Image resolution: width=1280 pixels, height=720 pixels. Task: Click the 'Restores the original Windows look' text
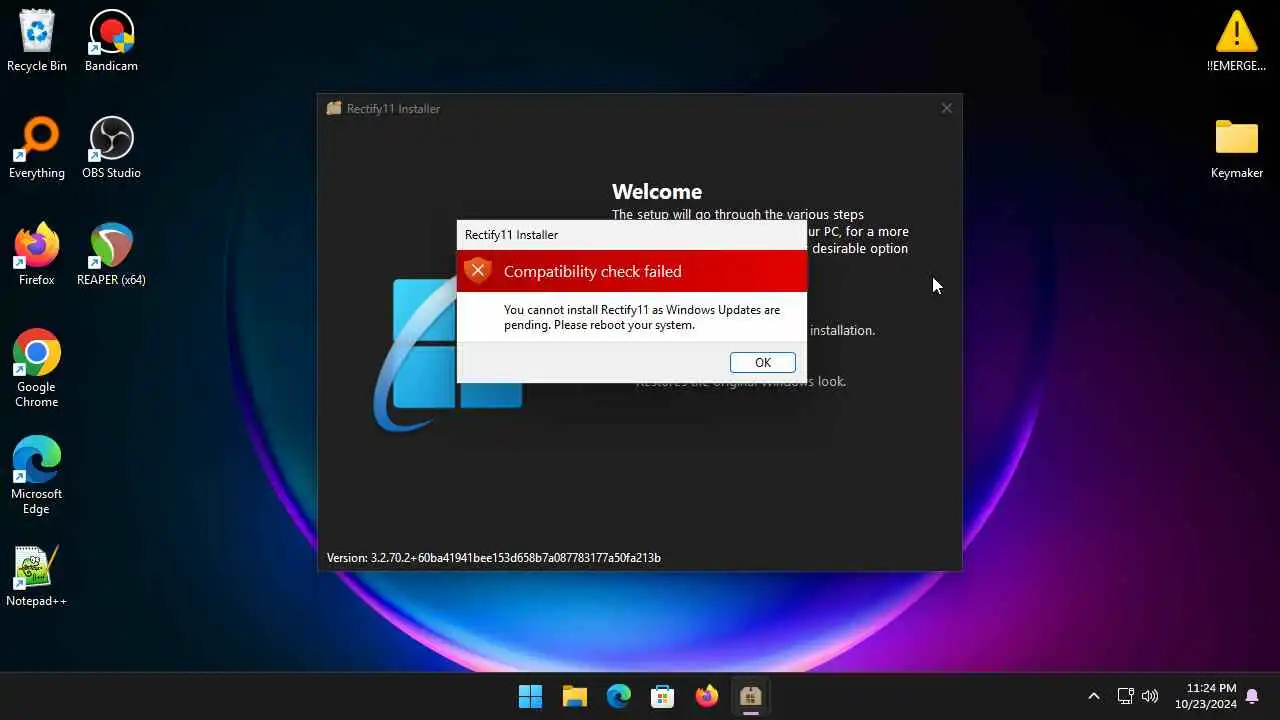point(741,381)
